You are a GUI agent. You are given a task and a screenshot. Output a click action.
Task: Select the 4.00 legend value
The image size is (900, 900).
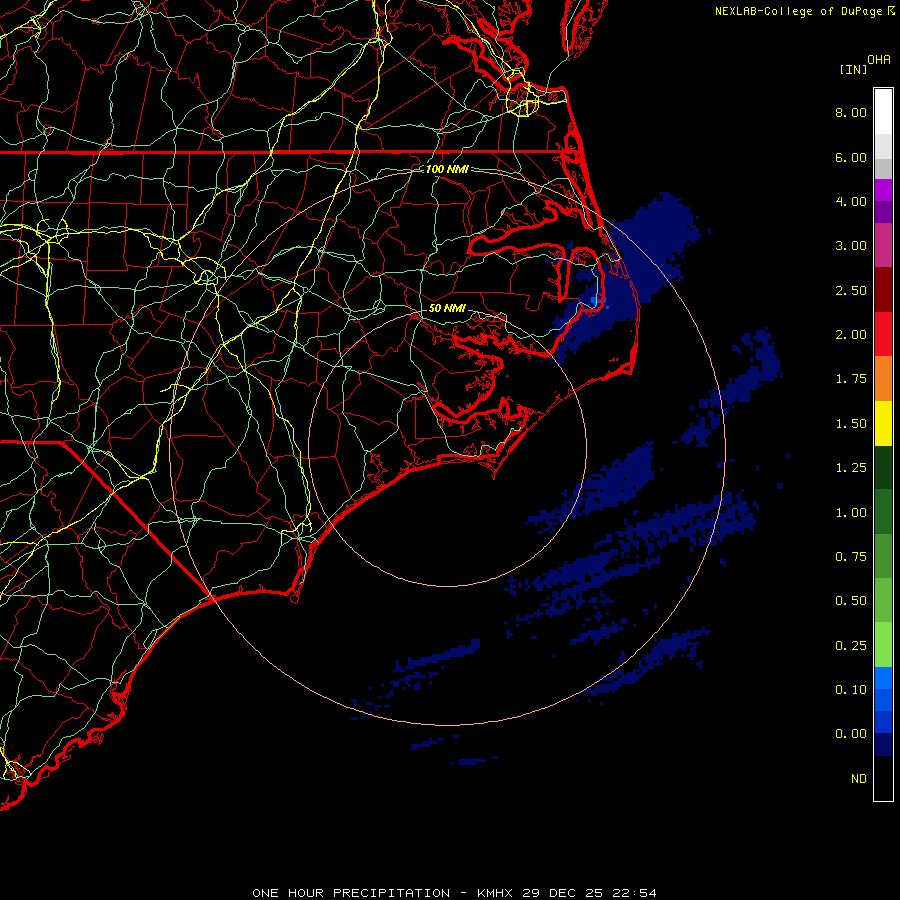pos(851,201)
